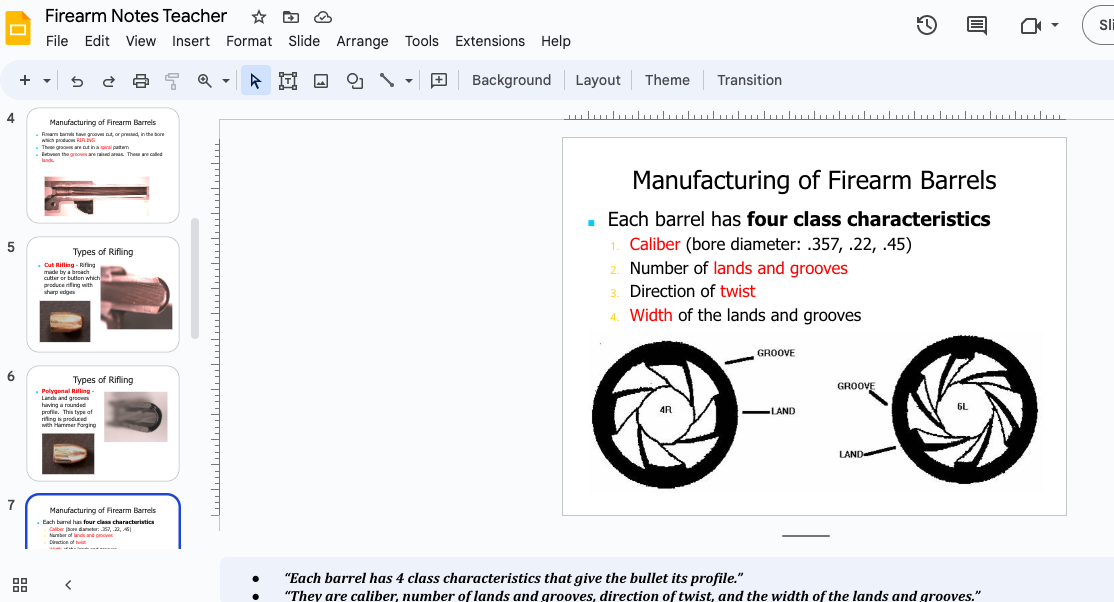The height and width of the screenshot is (602, 1114).
Task: Switch to grid view of slides
Action: click(x=20, y=585)
